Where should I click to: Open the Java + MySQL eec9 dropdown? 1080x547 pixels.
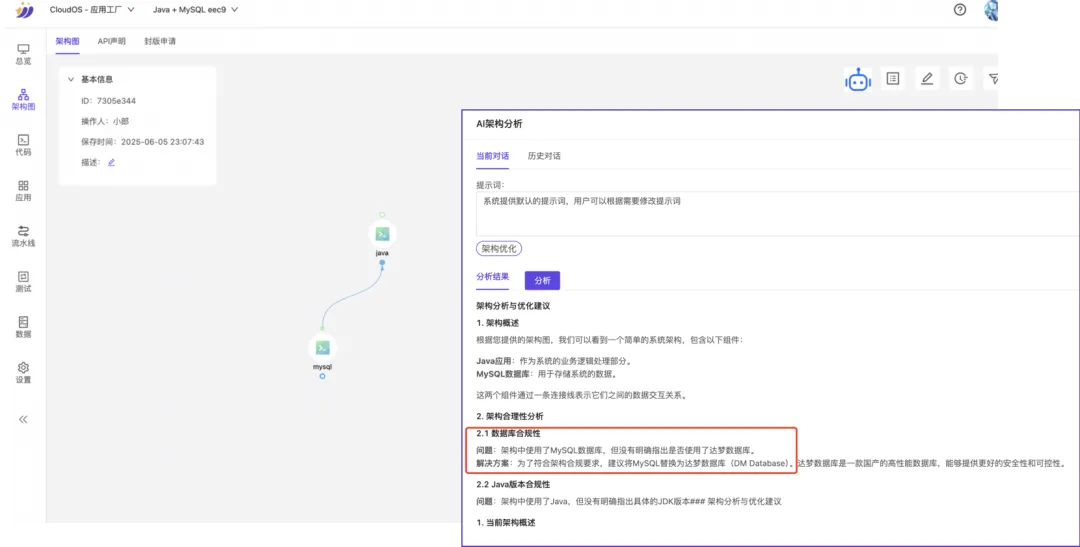click(195, 10)
